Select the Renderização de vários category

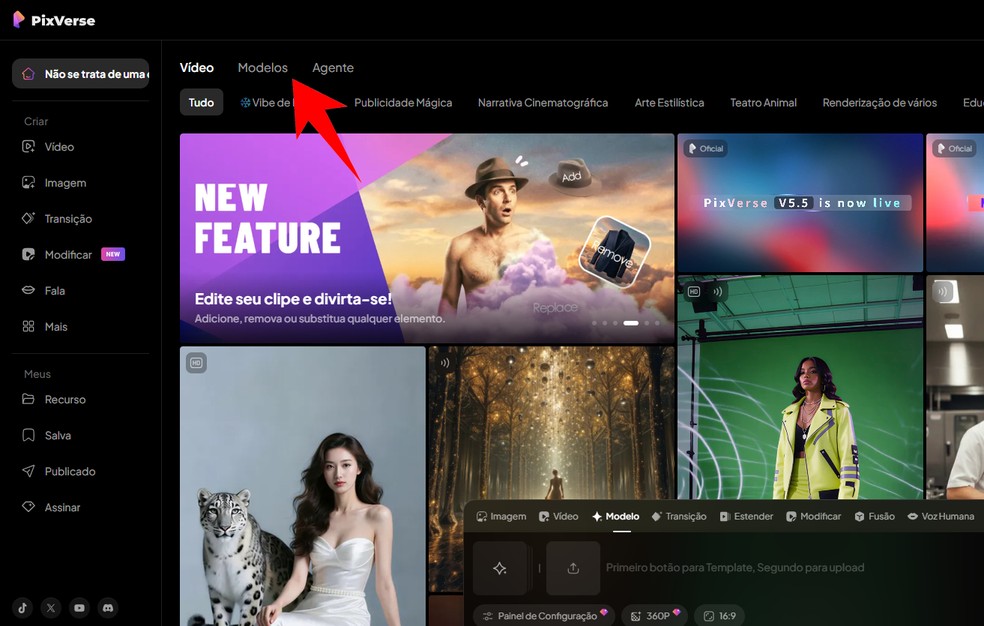point(879,102)
